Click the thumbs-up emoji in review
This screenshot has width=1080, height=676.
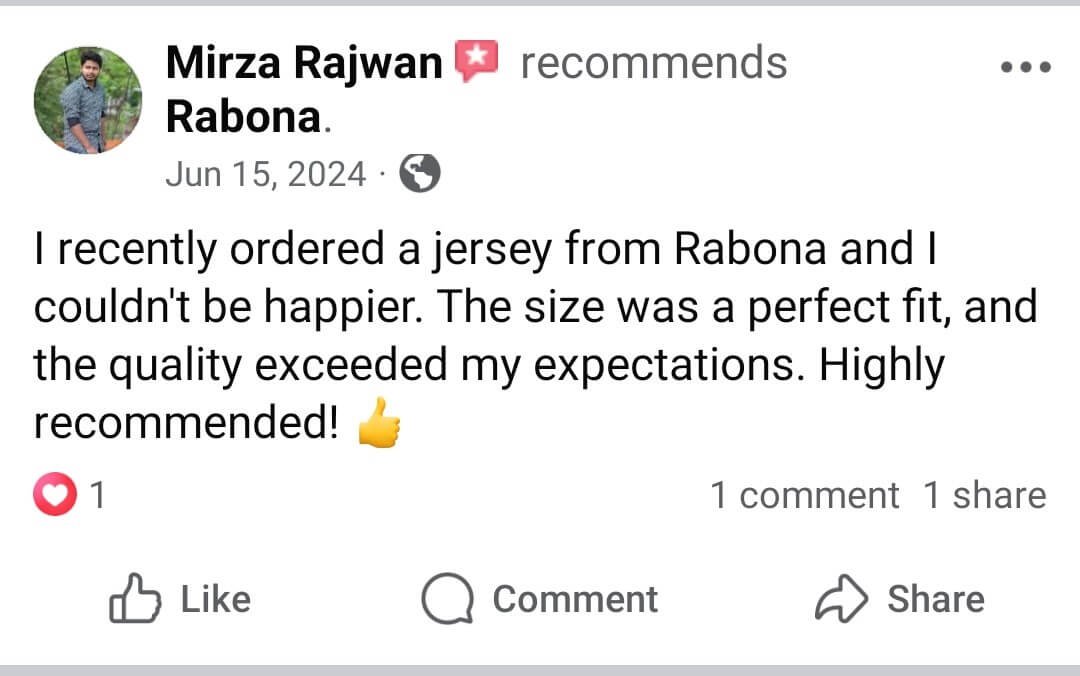click(x=380, y=422)
